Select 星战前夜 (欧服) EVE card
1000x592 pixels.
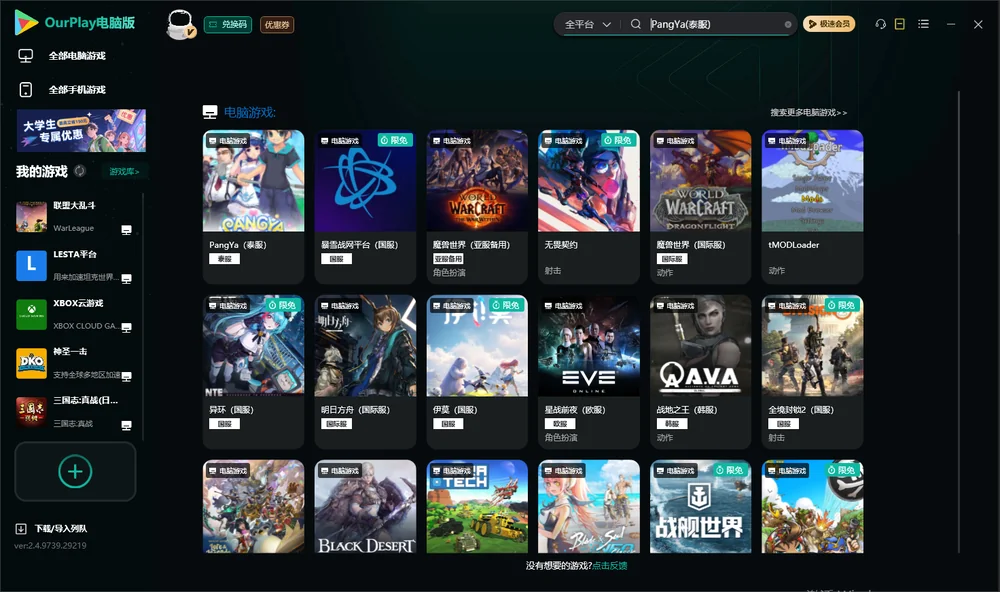[x=589, y=372]
